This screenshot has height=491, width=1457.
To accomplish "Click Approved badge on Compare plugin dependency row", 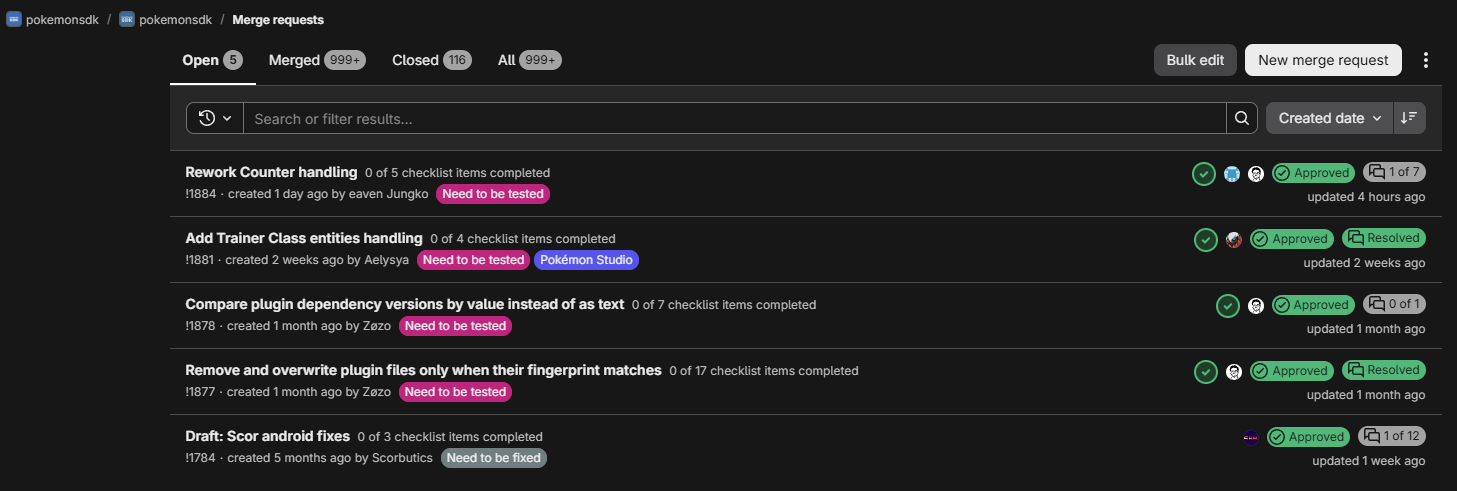I will click(x=1313, y=305).
